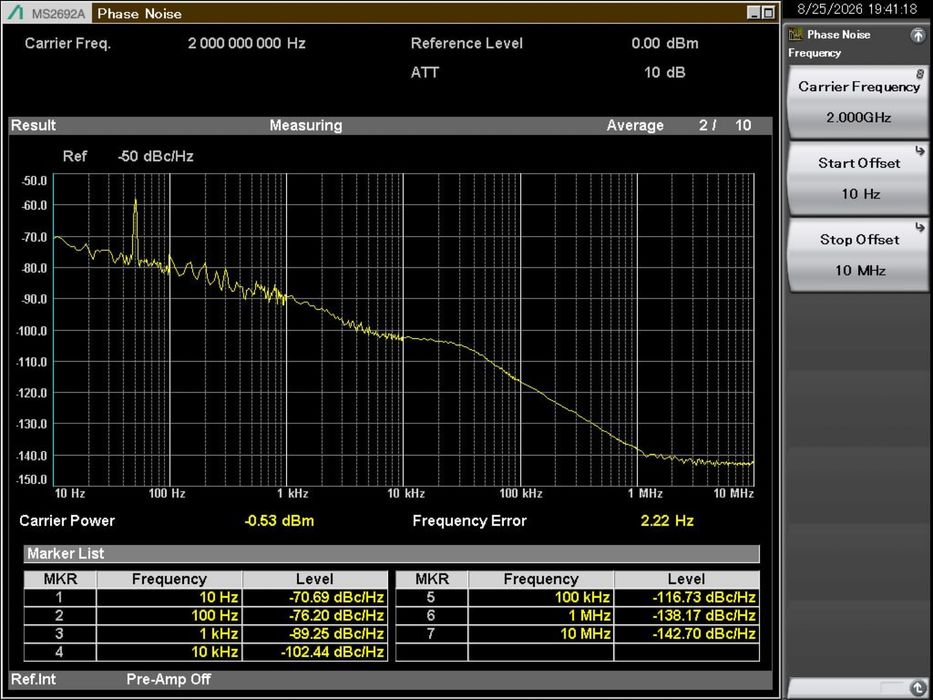Select marker 7 level -142.70 dBc/Hz

click(687, 634)
